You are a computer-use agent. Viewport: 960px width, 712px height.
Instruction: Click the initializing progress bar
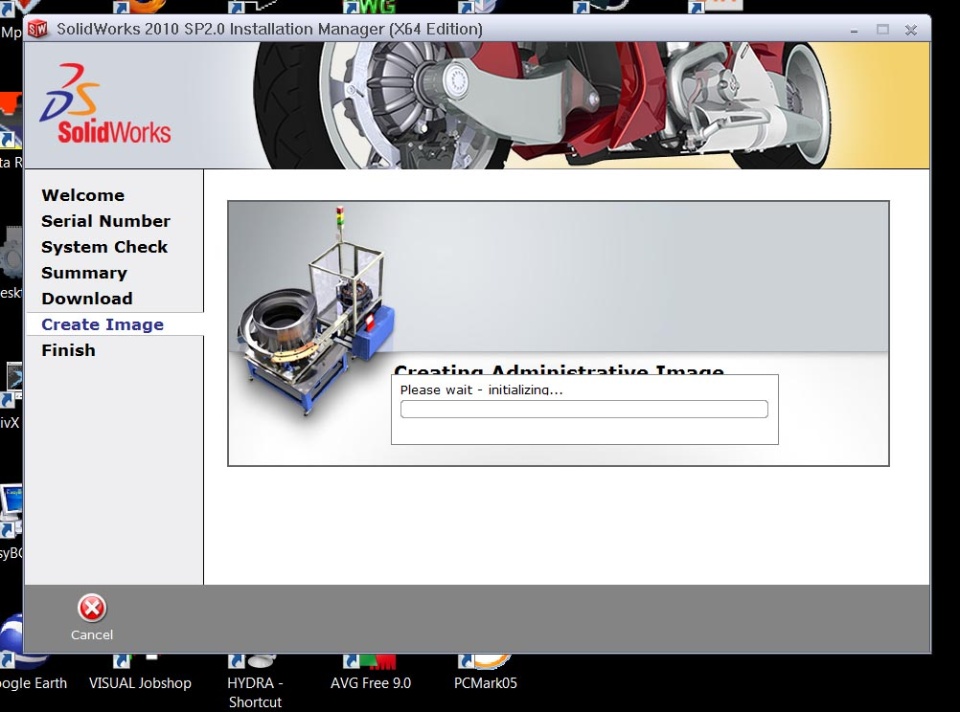pos(584,409)
